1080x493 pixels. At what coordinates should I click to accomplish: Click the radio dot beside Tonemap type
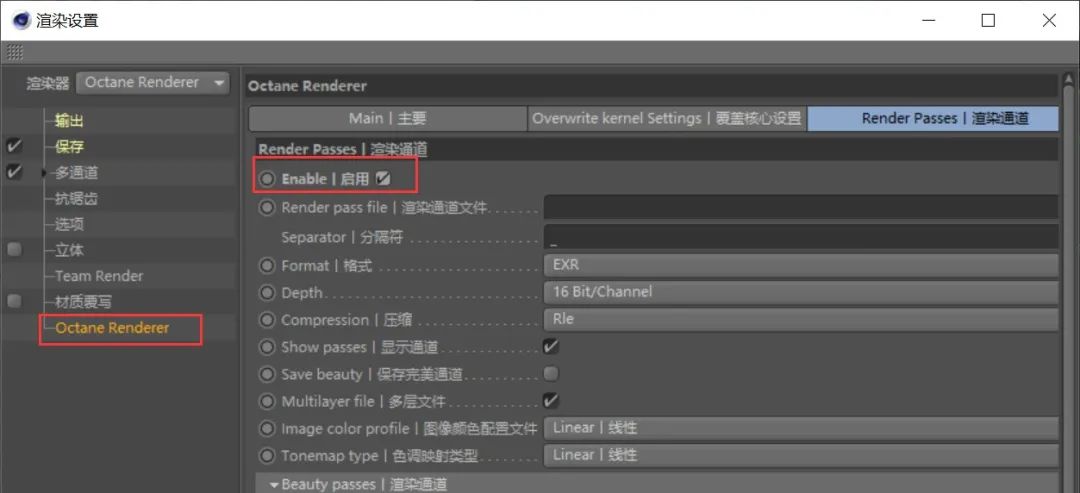pyautogui.click(x=267, y=456)
